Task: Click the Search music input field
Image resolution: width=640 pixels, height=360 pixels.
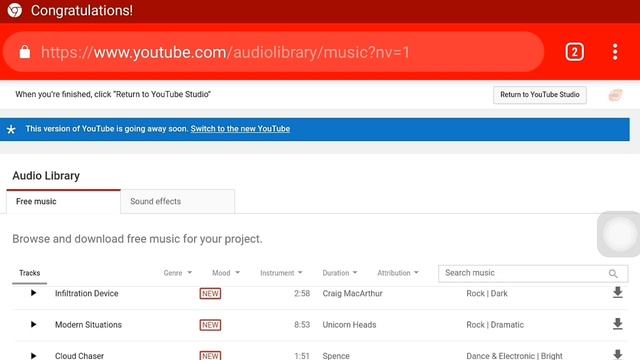Action: (x=533, y=273)
